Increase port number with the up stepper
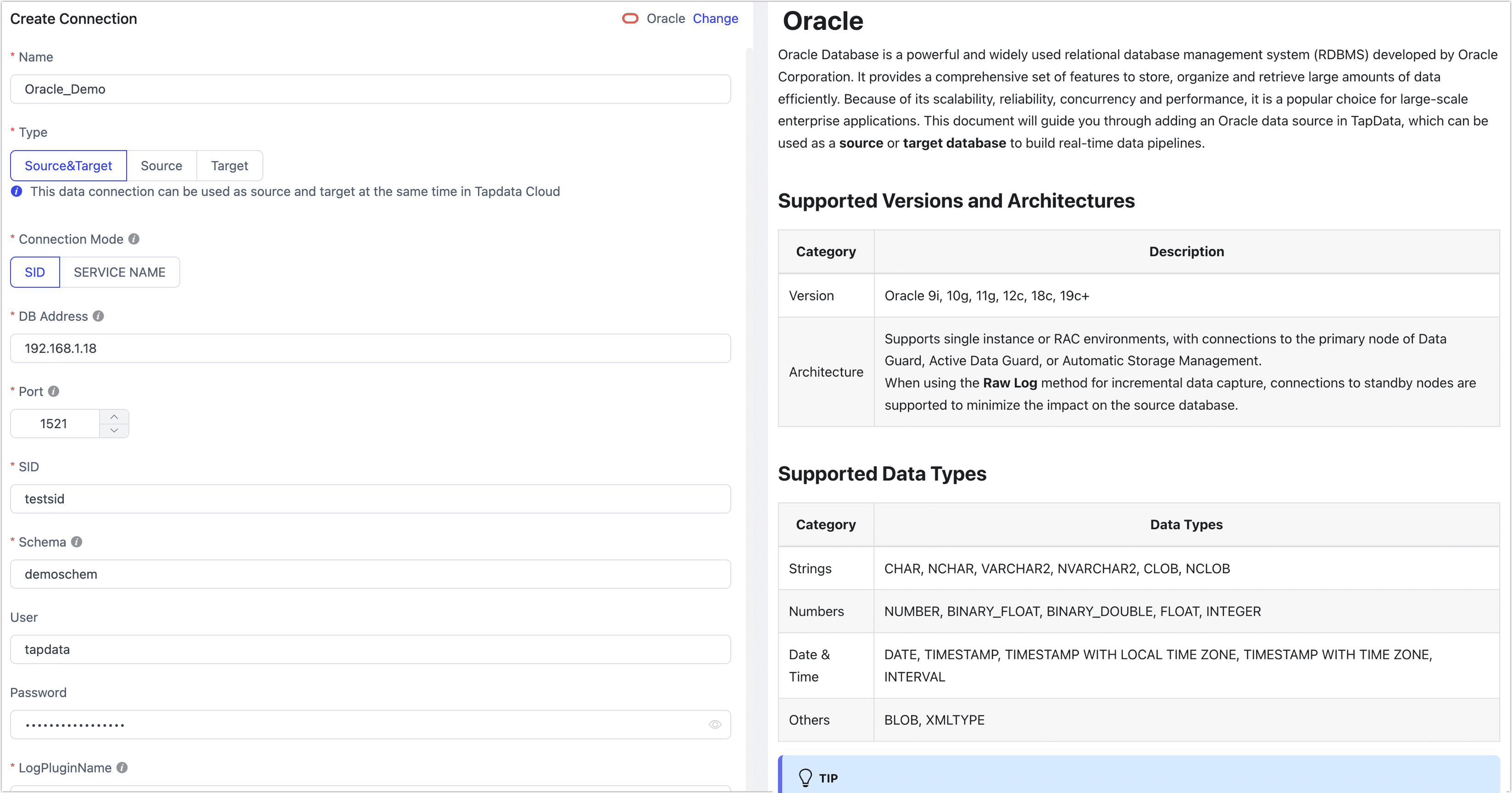Screen dimensions: 1512x793 pyautogui.click(x=115, y=416)
